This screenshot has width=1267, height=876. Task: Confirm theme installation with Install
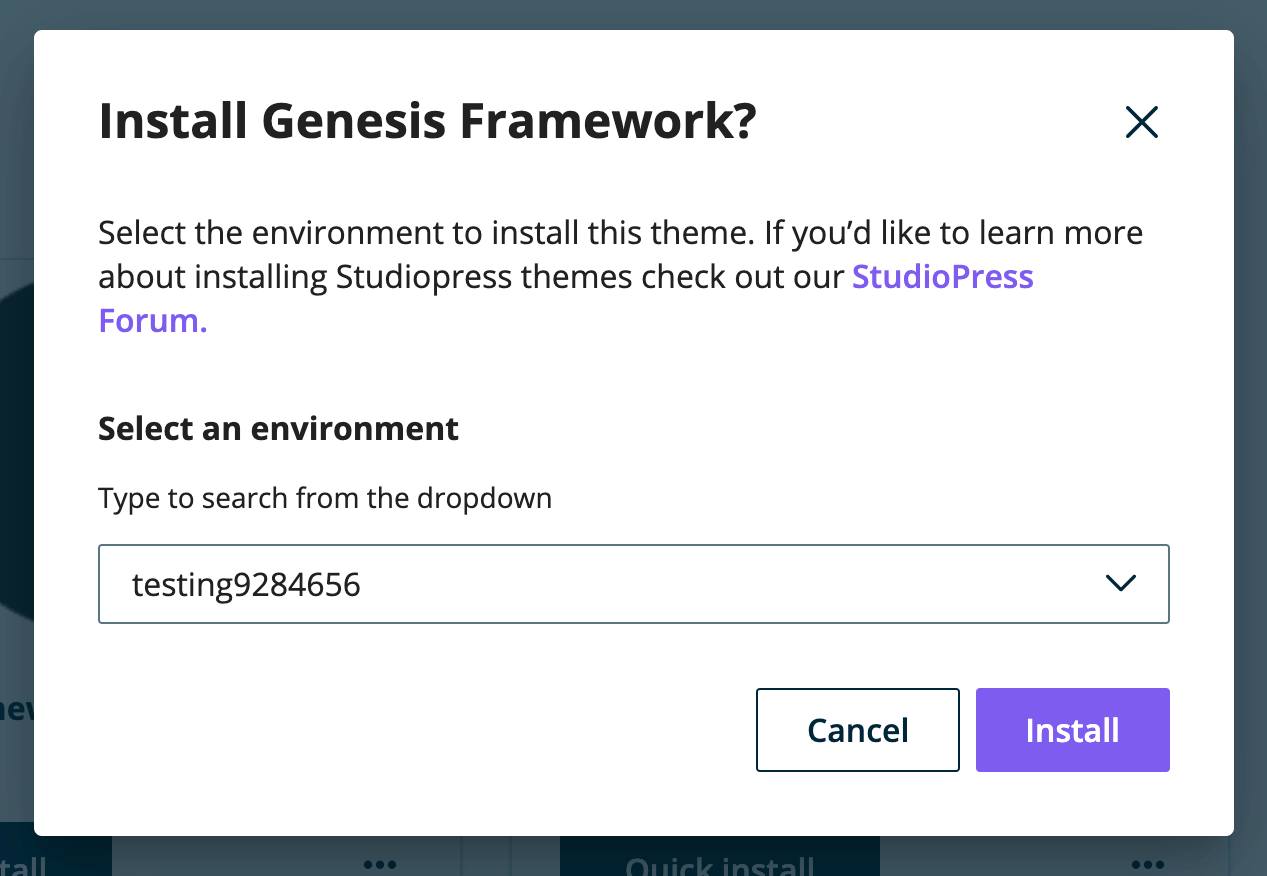point(1072,730)
